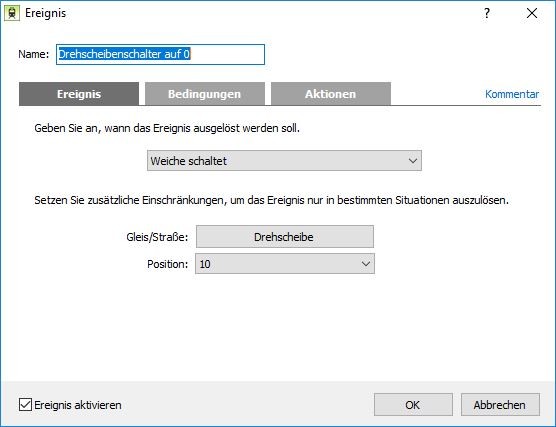Image resolution: width=556 pixels, height=427 pixels.
Task: Open the Kommentar link
Action: 512,94
